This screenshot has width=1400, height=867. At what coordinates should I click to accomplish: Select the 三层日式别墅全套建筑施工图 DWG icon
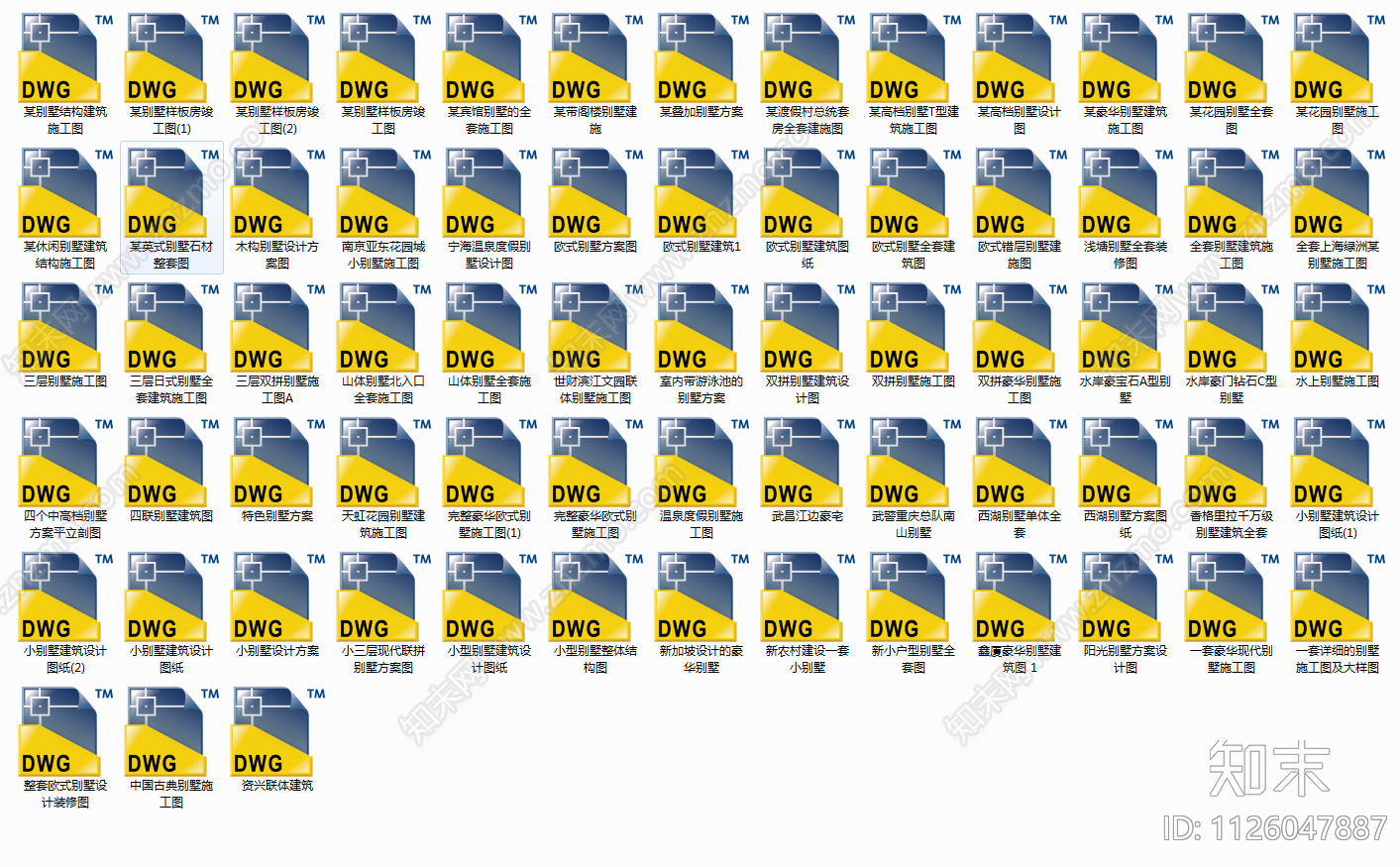pyautogui.click(x=165, y=328)
